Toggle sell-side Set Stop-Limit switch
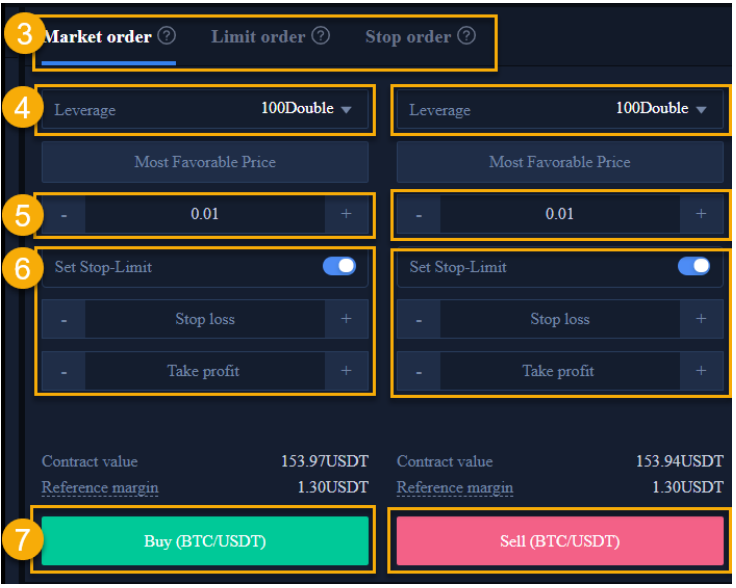Image resolution: width=736 pixels, height=588 pixels. (x=694, y=266)
